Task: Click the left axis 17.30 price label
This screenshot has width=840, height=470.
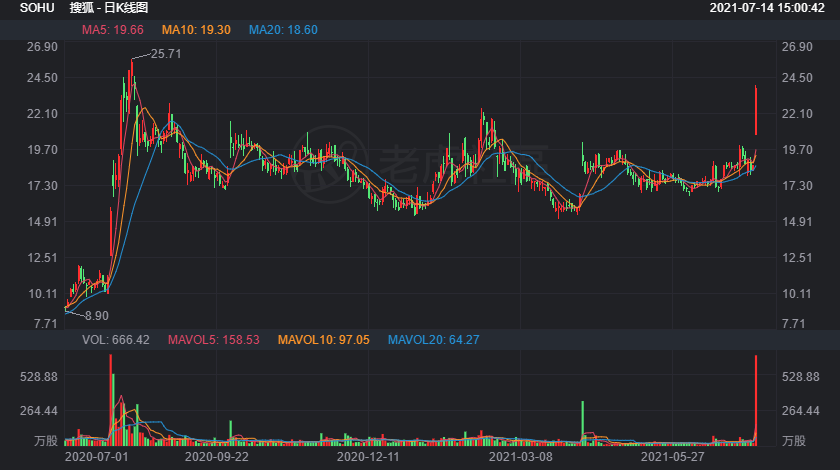Action: [42, 186]
